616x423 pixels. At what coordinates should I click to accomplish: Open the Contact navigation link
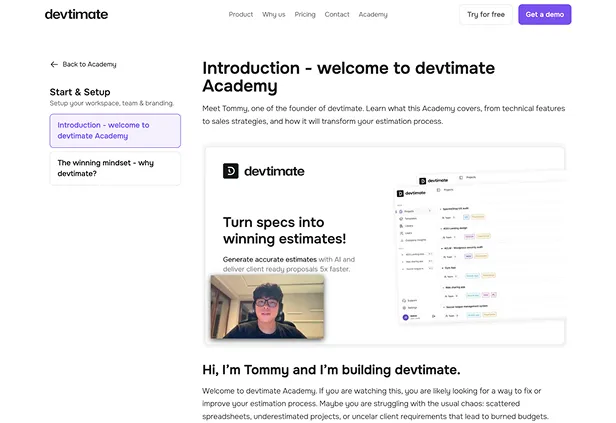coord(337,15)
